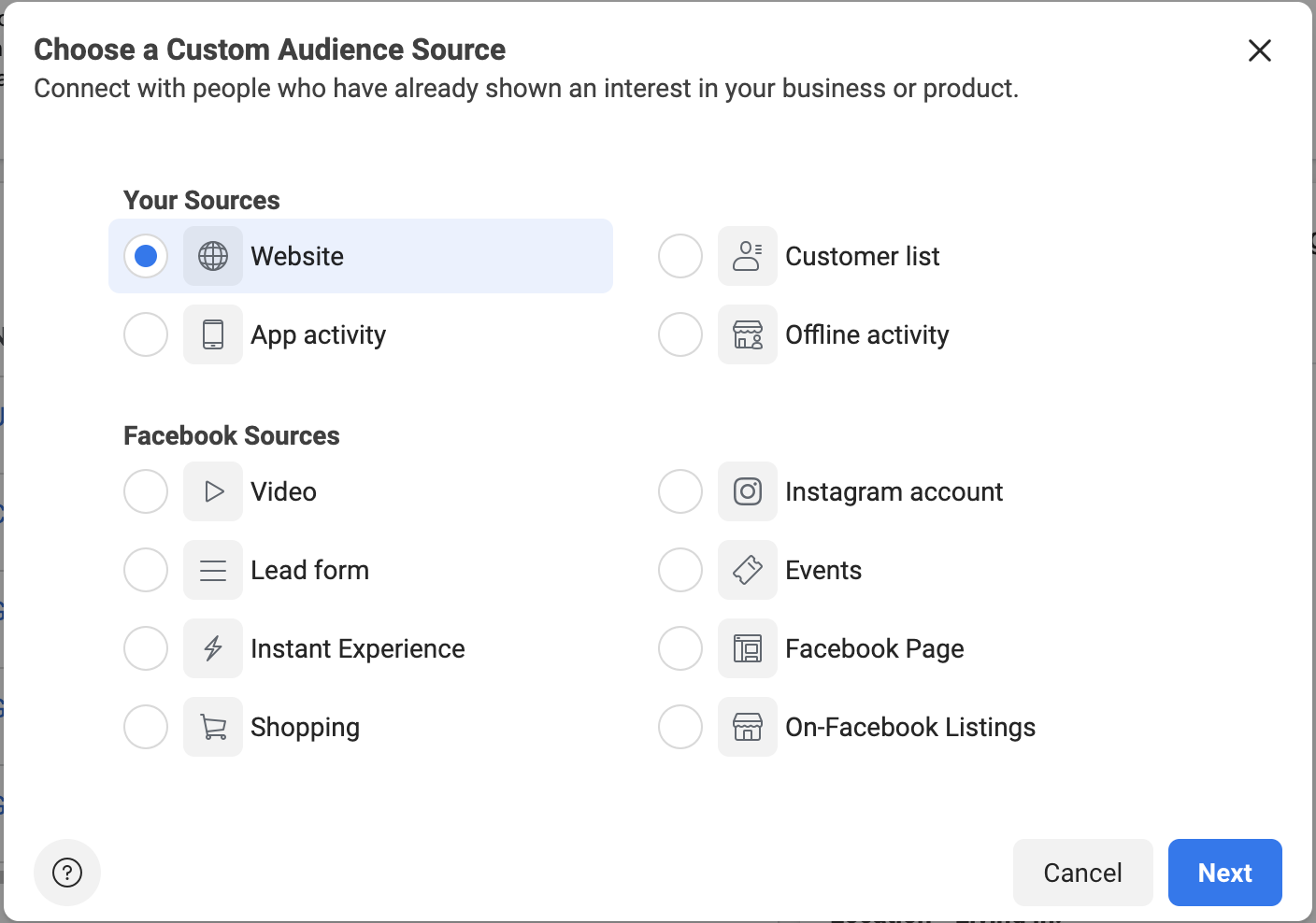The image size is (1316, 923).
Task: Click the Shopping cart icon
Action: (x=213, y=727)
